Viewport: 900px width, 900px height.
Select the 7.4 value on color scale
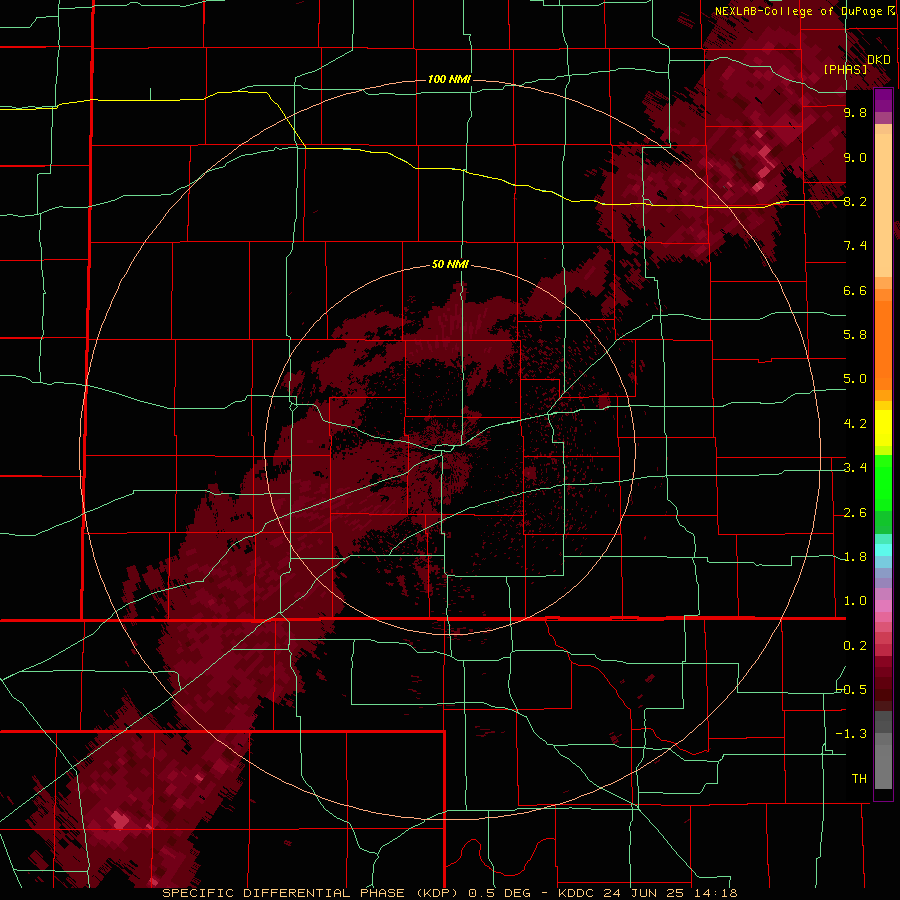tap(855, 246)
